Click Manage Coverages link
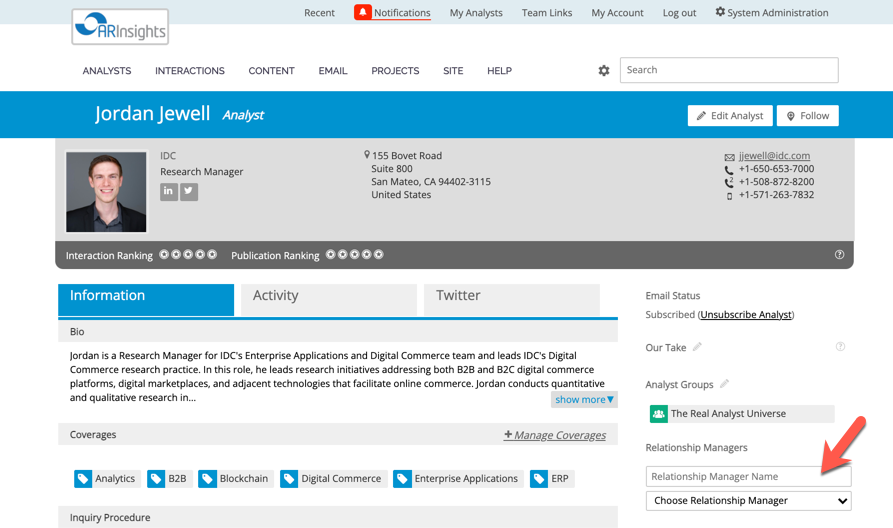Viewport: 893px width, 528px height. (x=555, y=435)
